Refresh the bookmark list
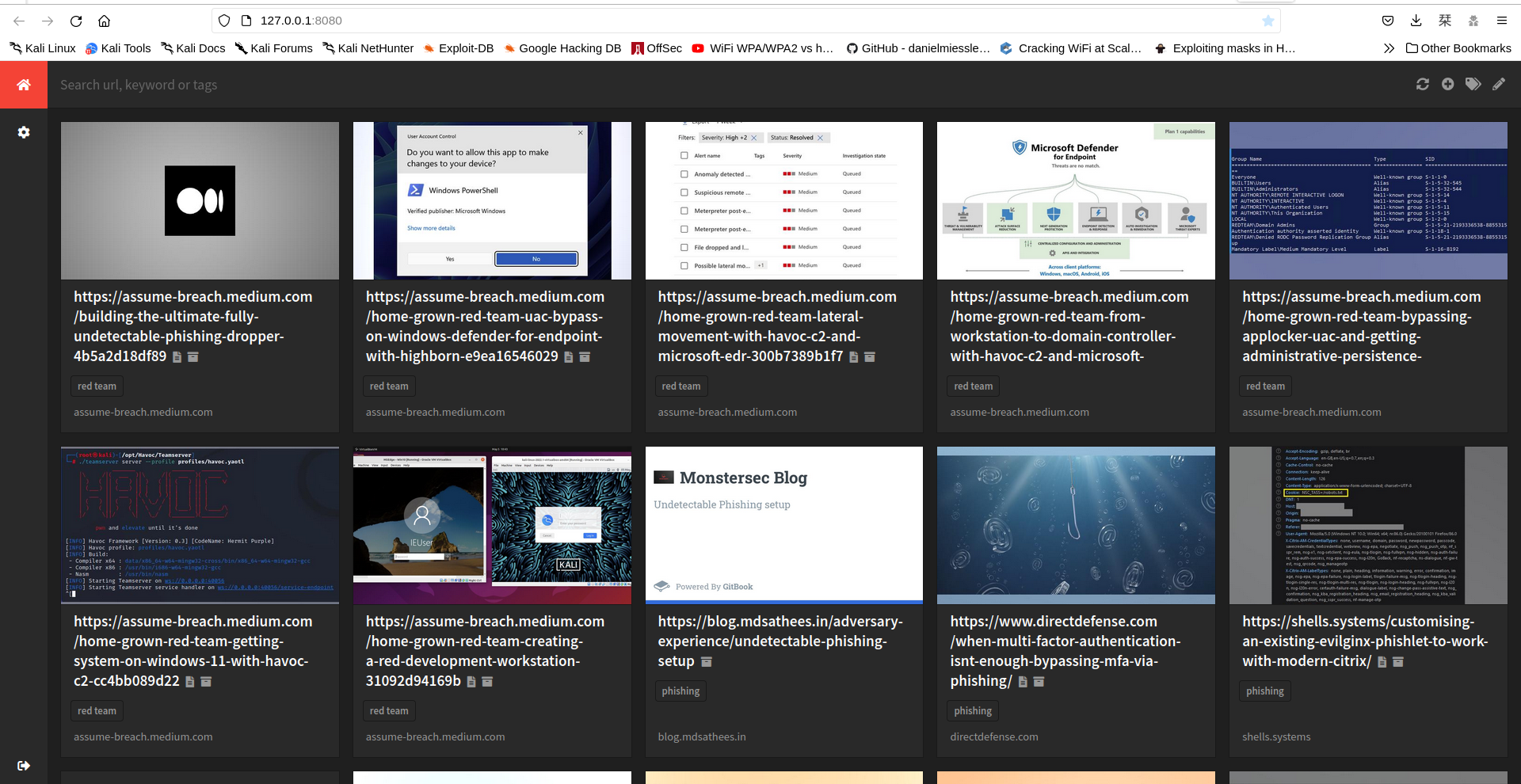Screen dimensions: 1521x784 (x=1424, y=84)
